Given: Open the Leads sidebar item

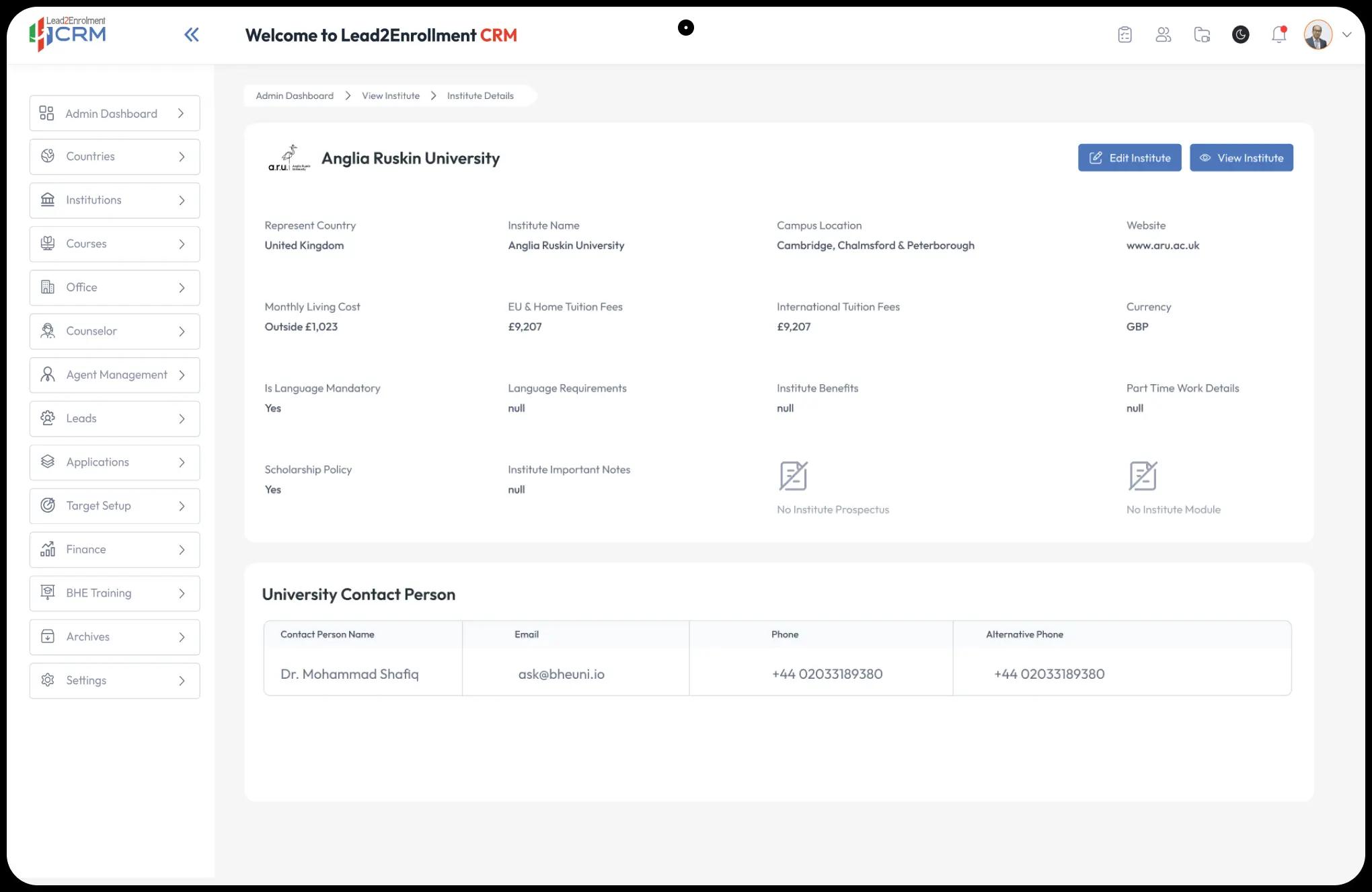Looking at the screenshot, I should (114, 418).
